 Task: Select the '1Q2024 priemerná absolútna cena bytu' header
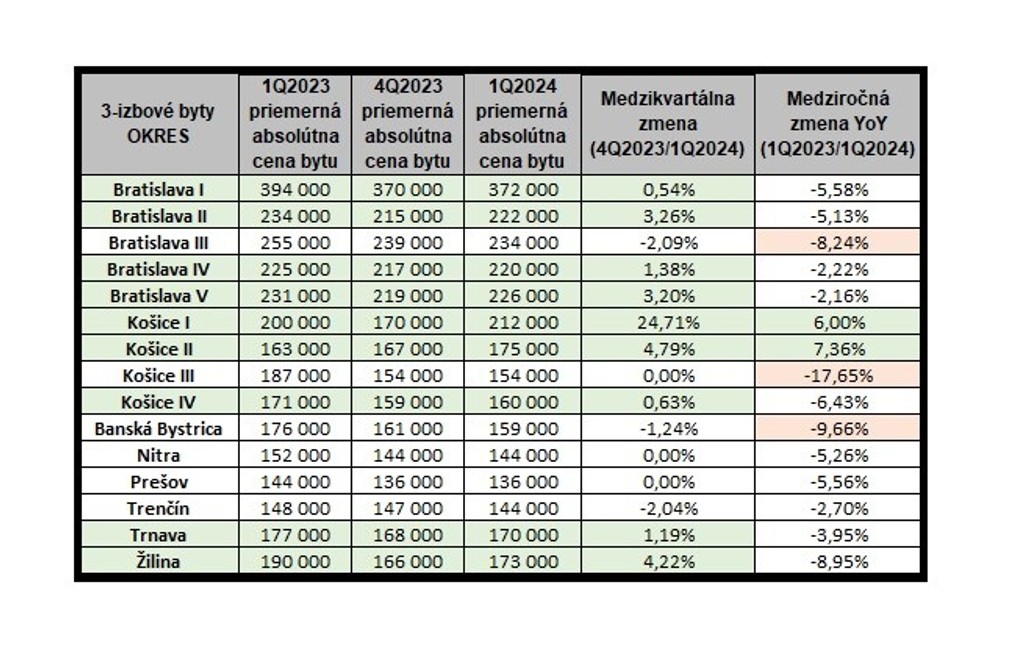point(521,124)
